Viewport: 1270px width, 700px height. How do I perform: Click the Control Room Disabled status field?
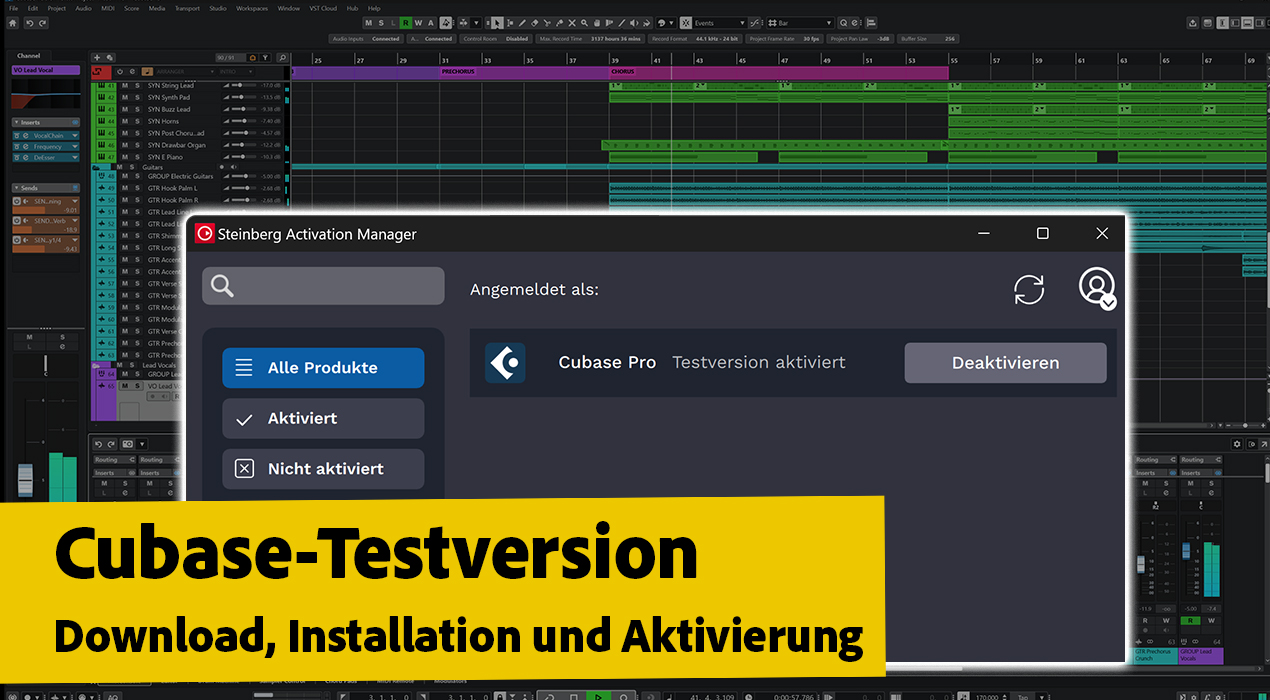pos(495,39)
